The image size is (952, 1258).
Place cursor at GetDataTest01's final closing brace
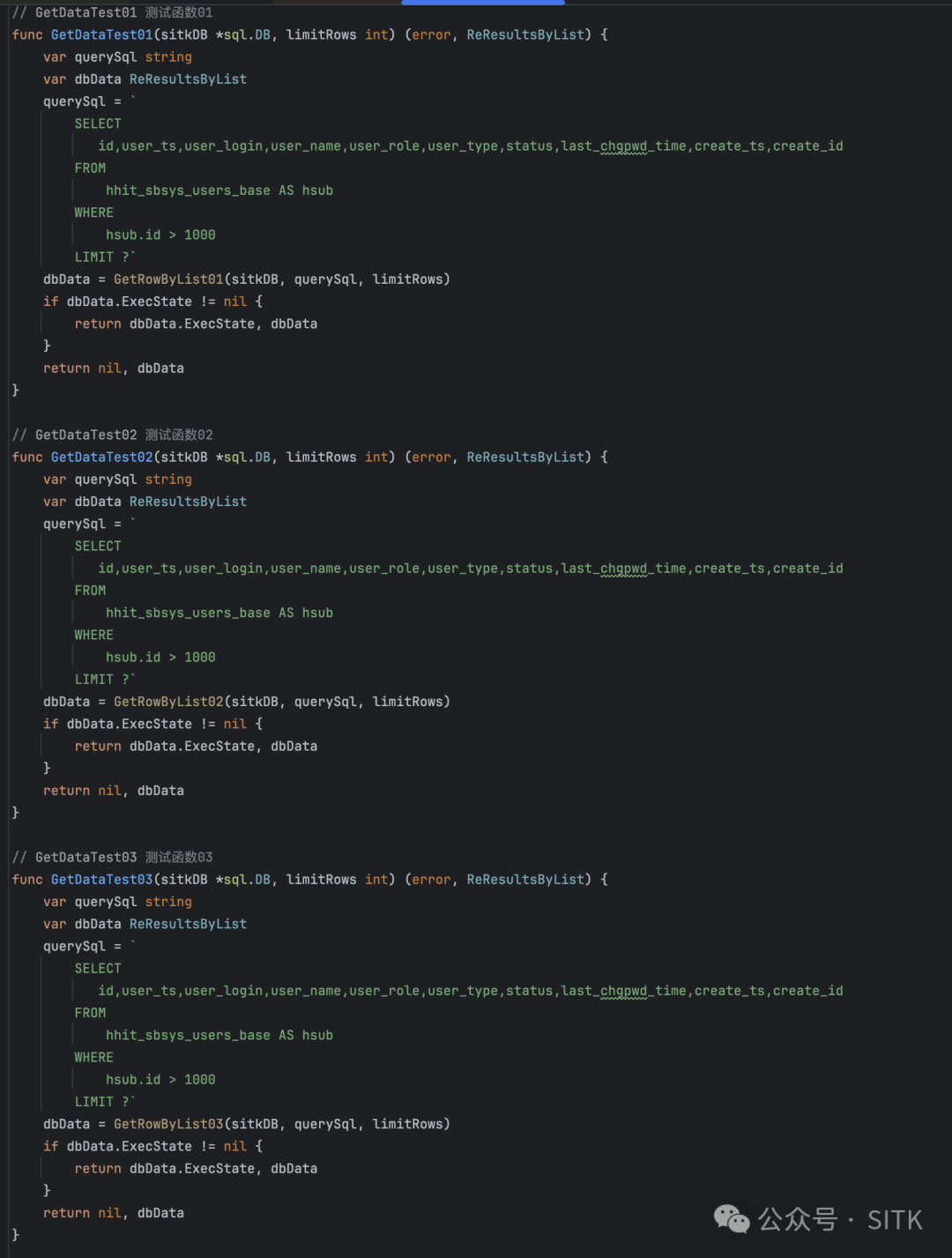point(16,390)
